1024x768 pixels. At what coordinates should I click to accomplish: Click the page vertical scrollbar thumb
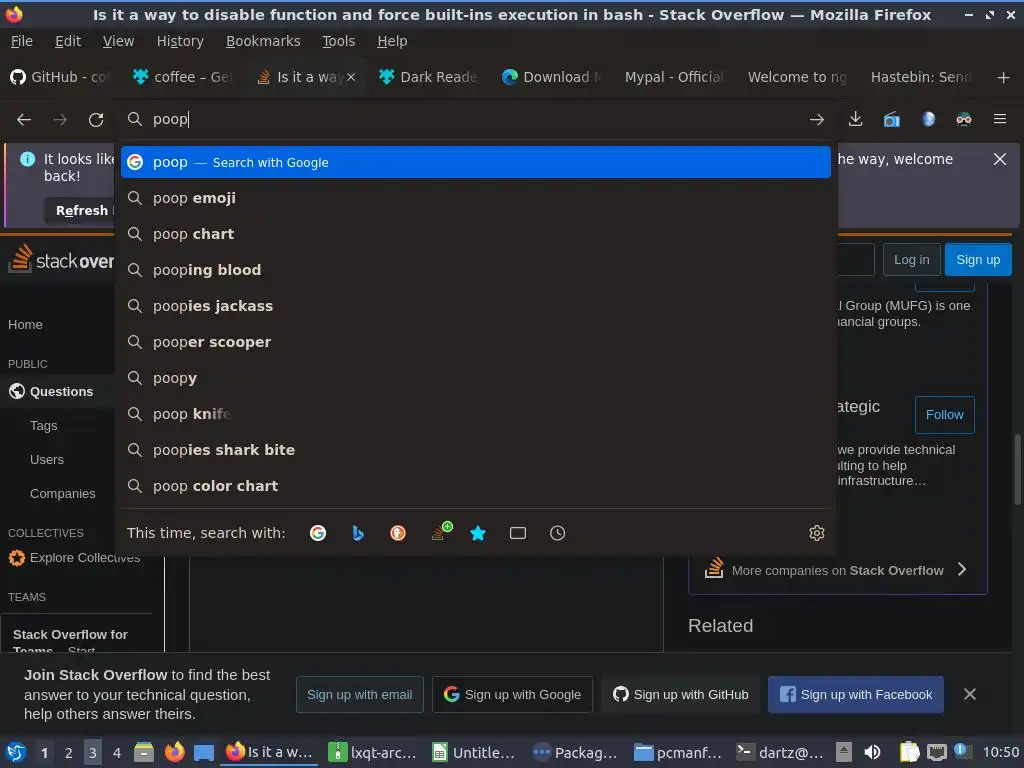pos(1017,469)
